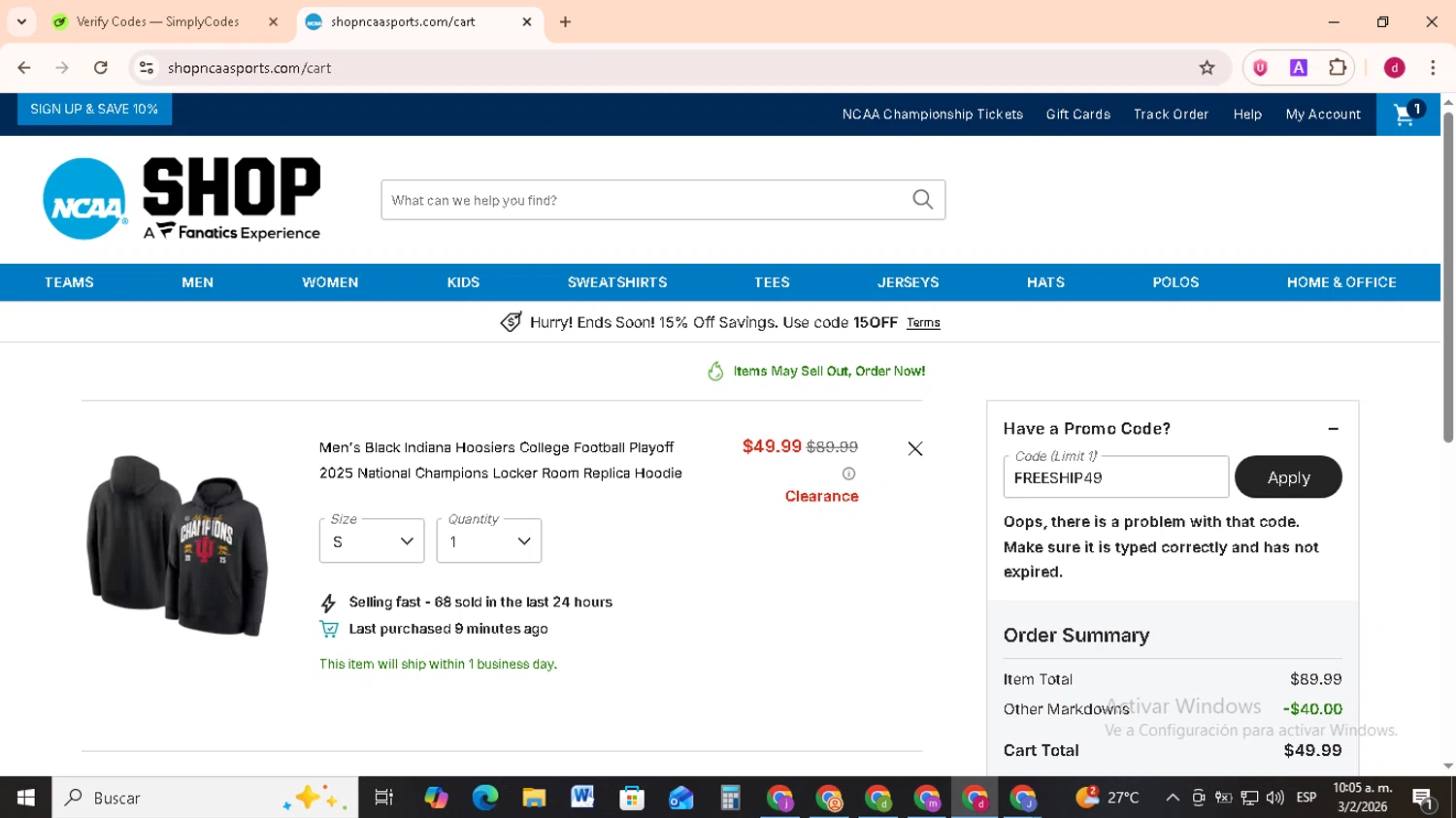Screen dimensions: 1456x818
Task: Go back to the previous page
Action: point(24,68)
